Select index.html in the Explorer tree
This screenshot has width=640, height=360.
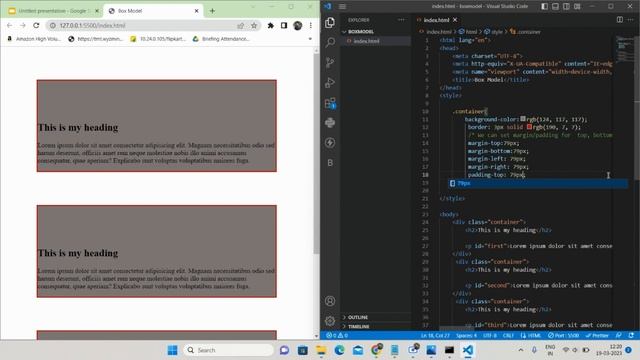click(x=366, y=41)
